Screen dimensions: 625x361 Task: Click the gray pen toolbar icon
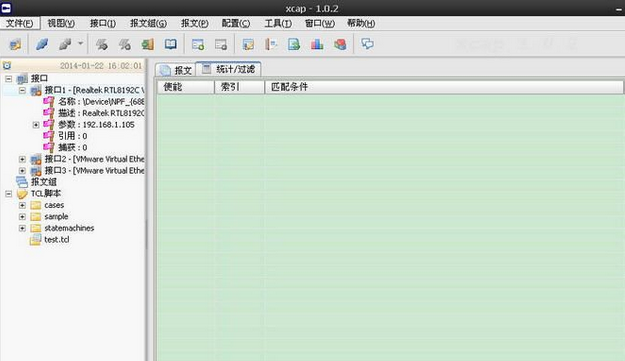click(65, 44)
